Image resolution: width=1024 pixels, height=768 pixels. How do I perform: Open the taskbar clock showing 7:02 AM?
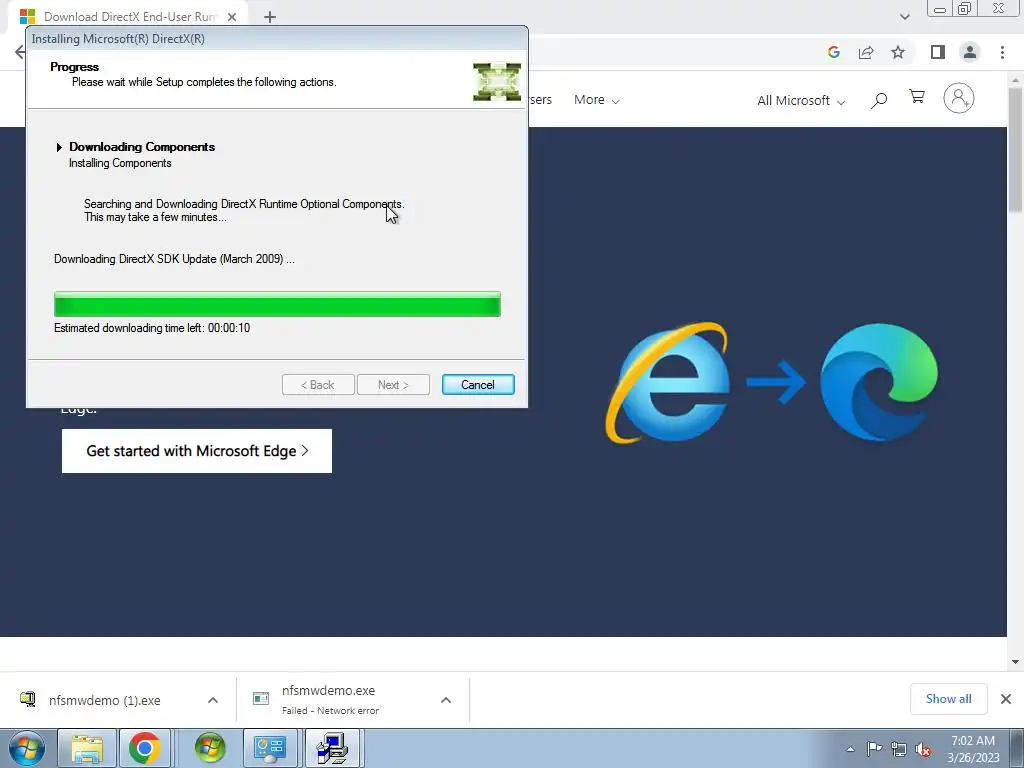click(x=973, y=749)
